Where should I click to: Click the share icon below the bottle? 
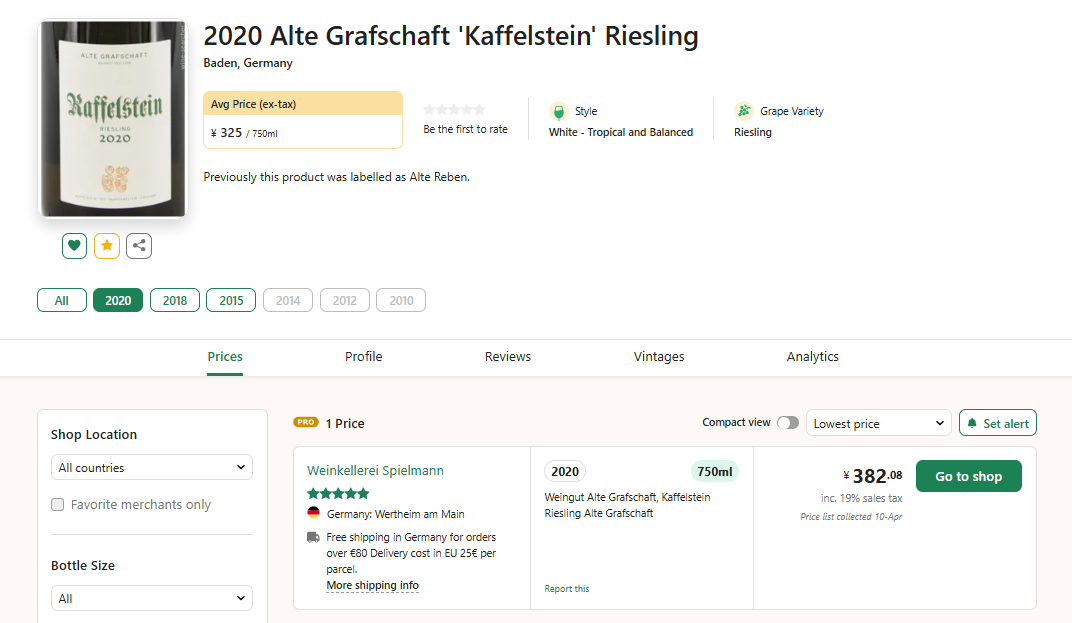[x=139, y=246]
